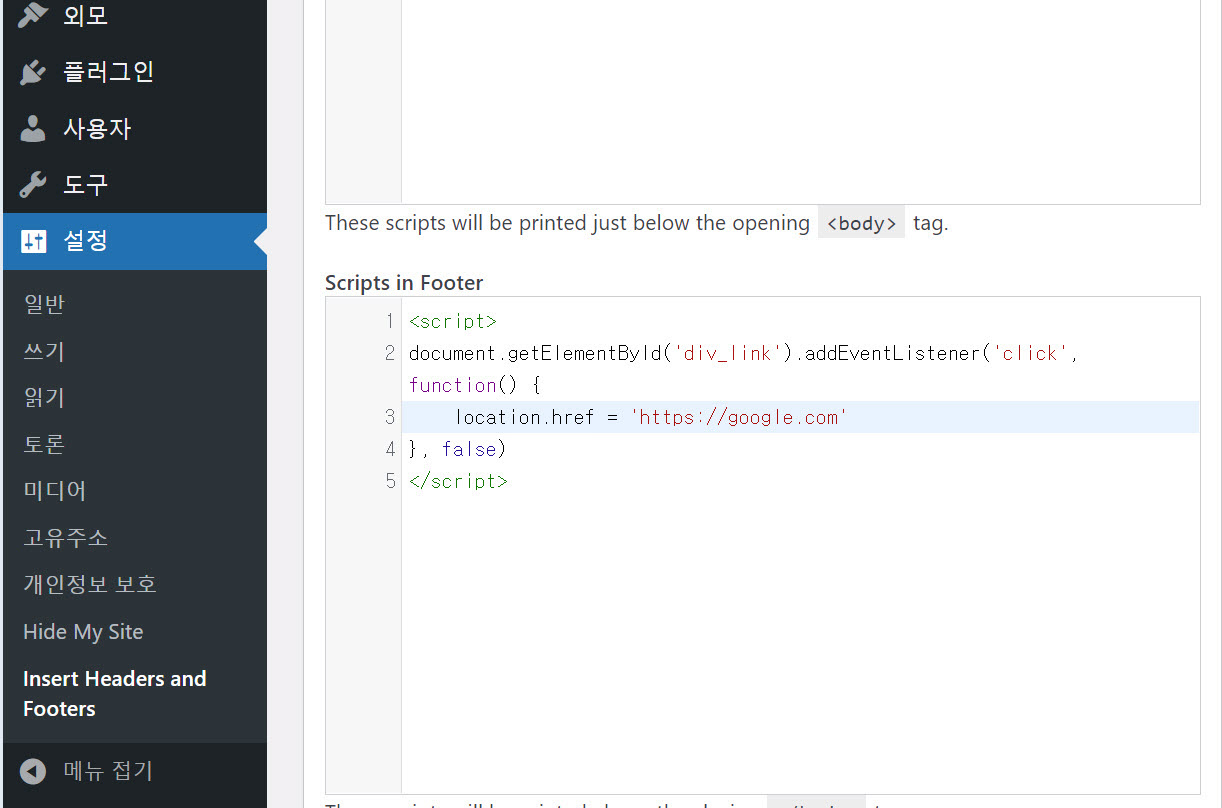
Task: Click the 플러그인 plug icon
Action: 33,72
